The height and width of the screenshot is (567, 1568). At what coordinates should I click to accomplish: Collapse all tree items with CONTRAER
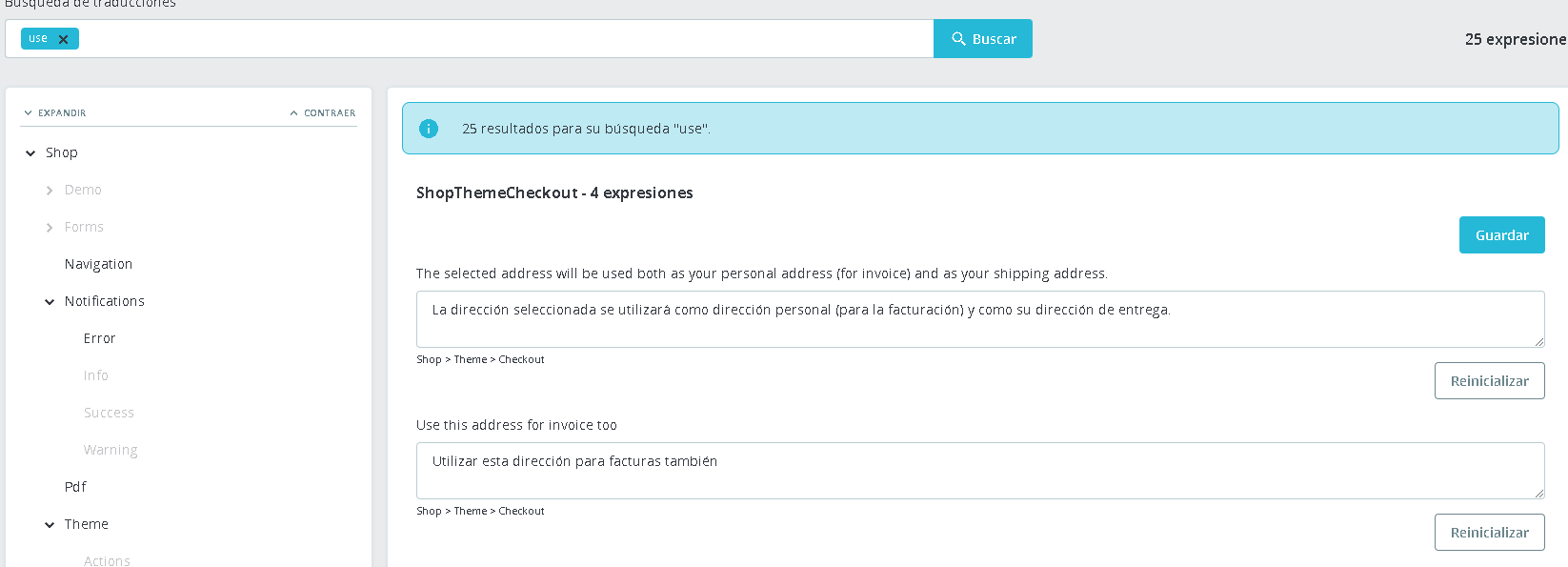323,112
